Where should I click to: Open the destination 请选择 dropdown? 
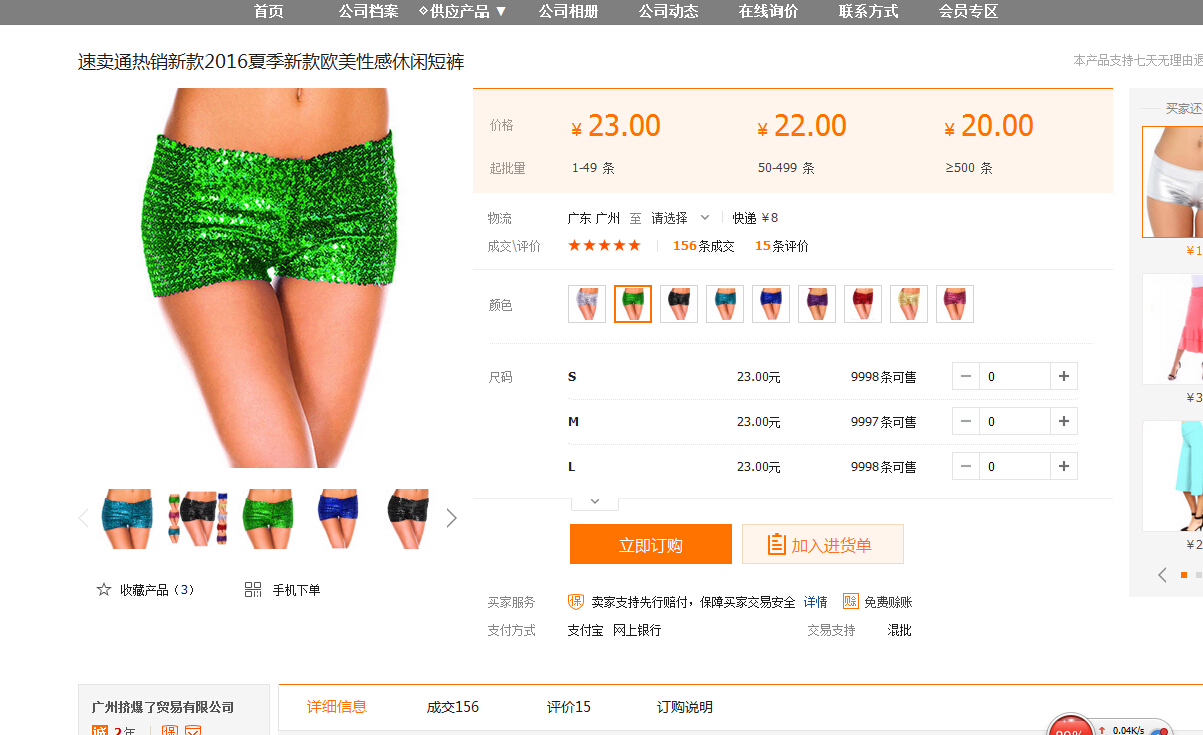coord(680,218)
